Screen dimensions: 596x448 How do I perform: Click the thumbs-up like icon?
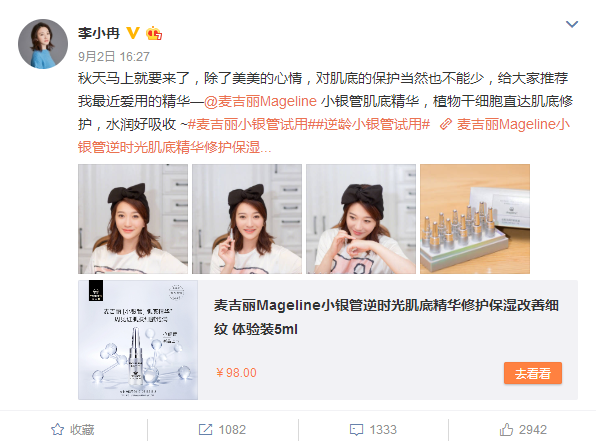point(506,430)
